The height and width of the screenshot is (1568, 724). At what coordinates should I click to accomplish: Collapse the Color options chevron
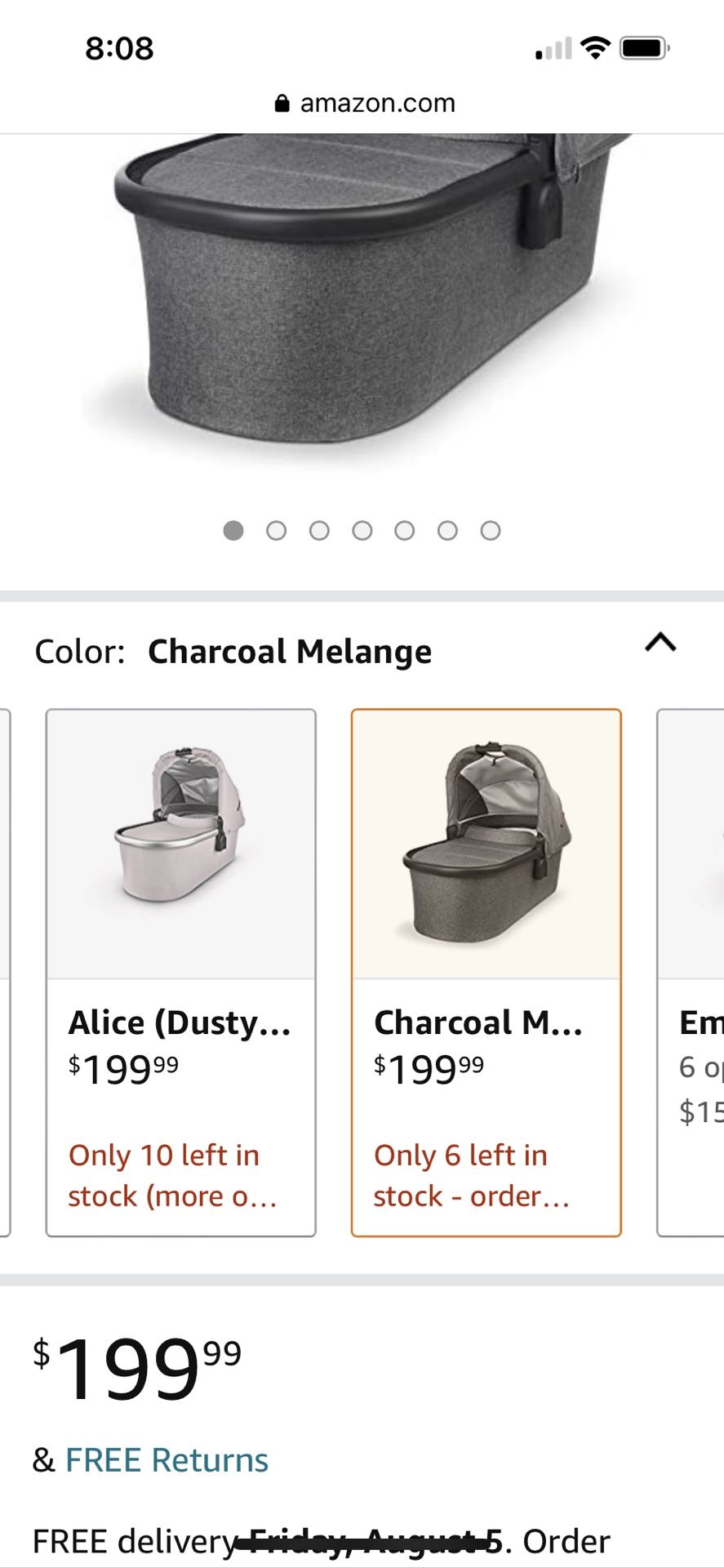(660, 644)
